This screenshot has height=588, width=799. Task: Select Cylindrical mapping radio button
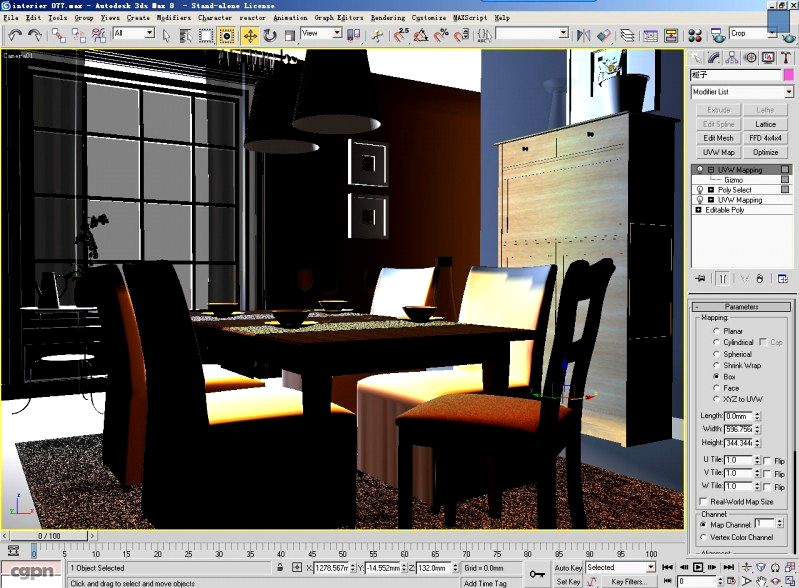pyautogui.click(x=716, y=342)
